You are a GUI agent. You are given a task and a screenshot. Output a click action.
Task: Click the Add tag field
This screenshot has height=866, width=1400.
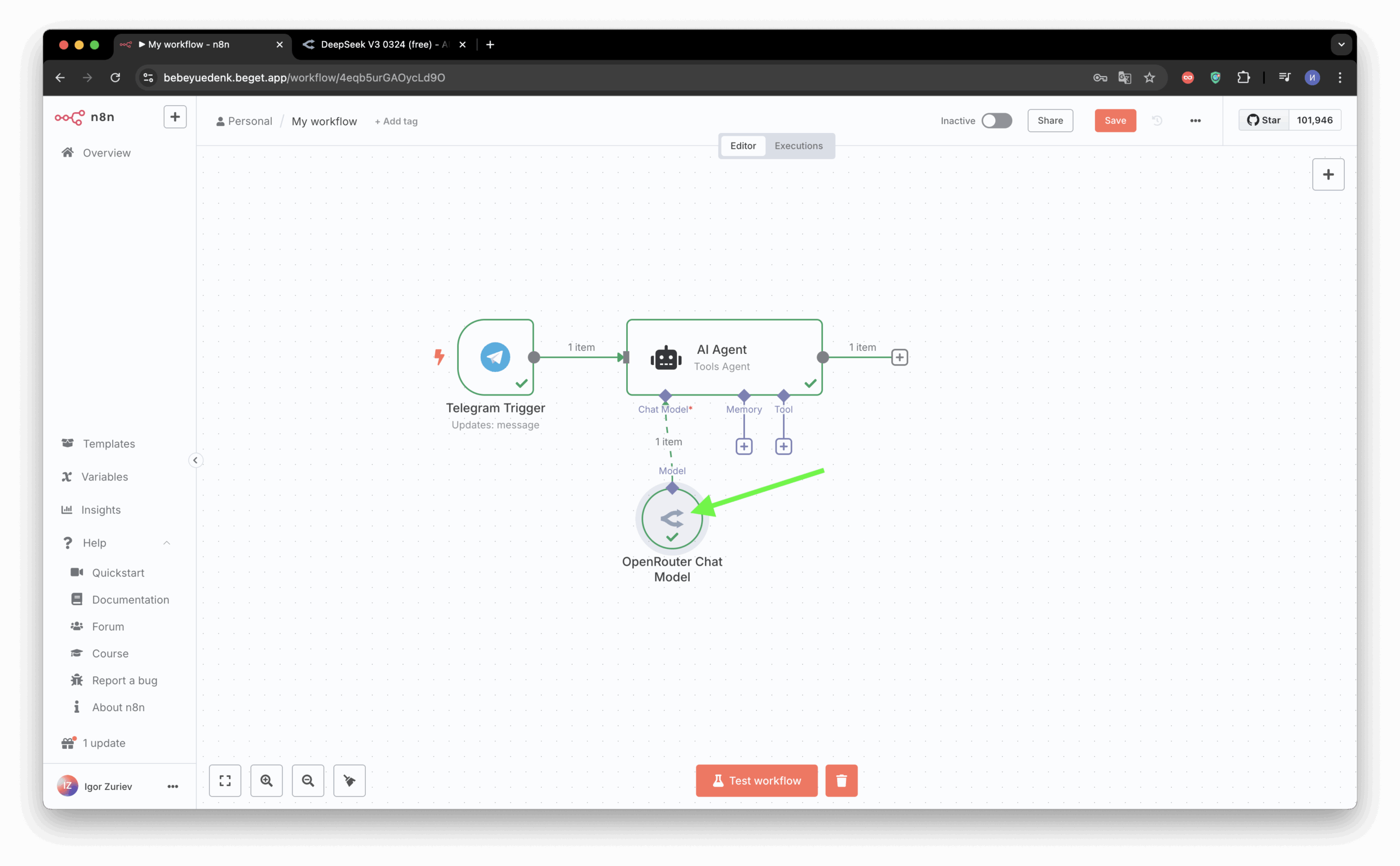(396, 121)
